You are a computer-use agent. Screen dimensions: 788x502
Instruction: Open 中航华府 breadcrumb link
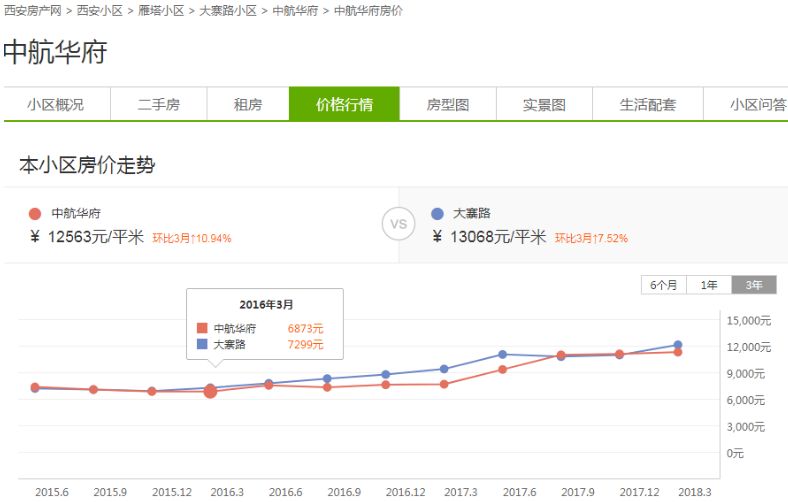click(295, 11)
